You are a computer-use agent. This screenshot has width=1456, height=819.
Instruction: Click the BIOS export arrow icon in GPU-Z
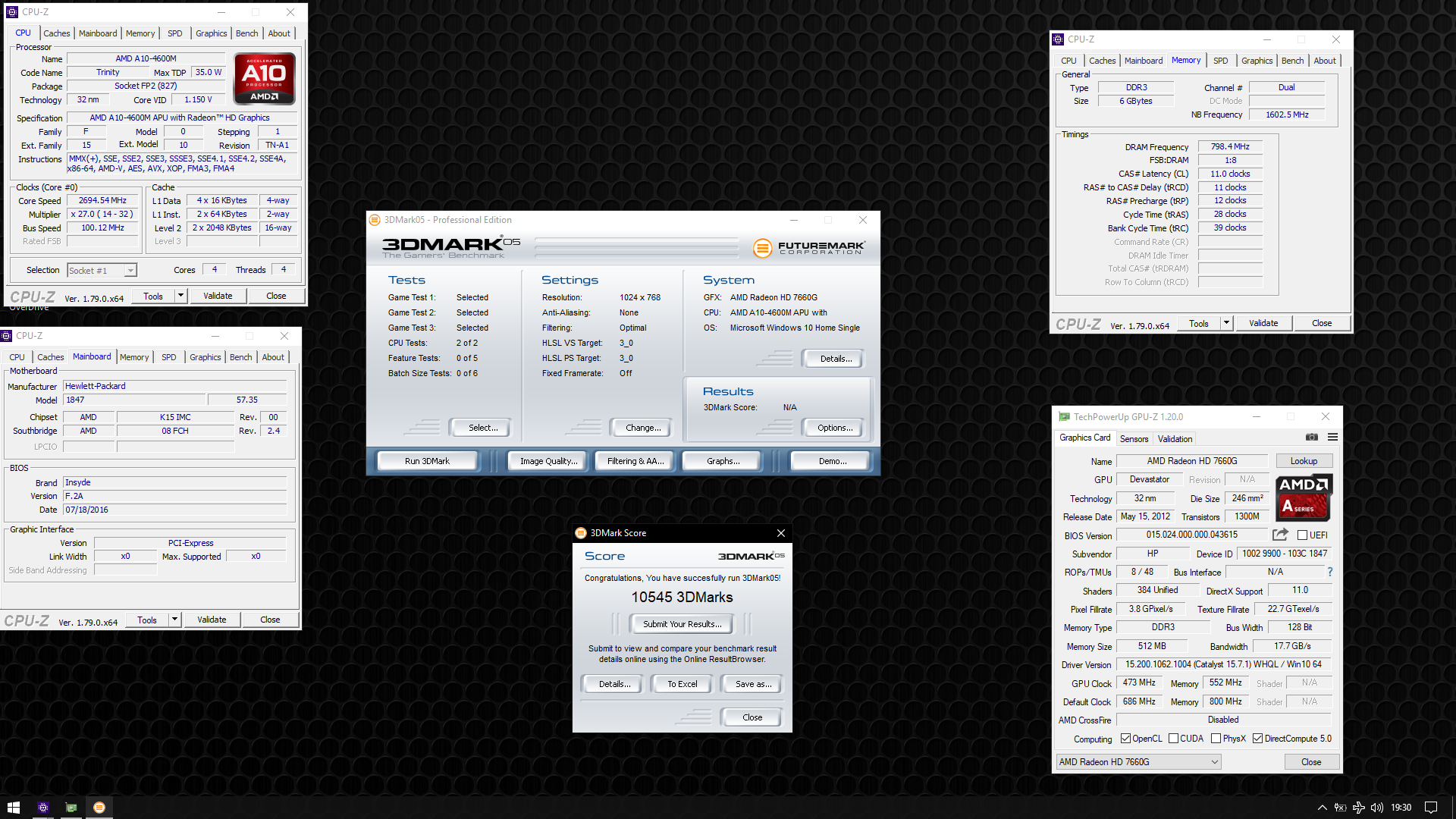[1280, 535]
